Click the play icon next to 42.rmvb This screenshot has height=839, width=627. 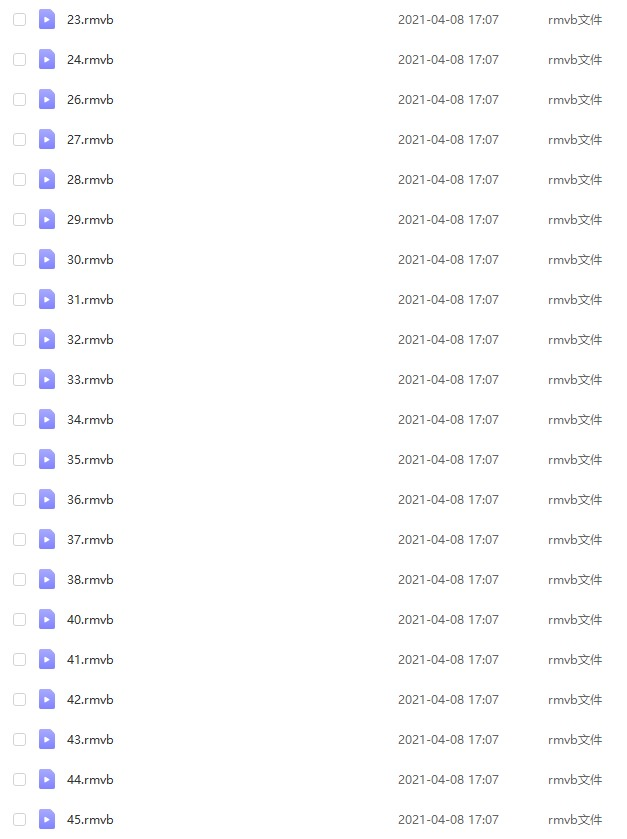(x=47, y=699)
